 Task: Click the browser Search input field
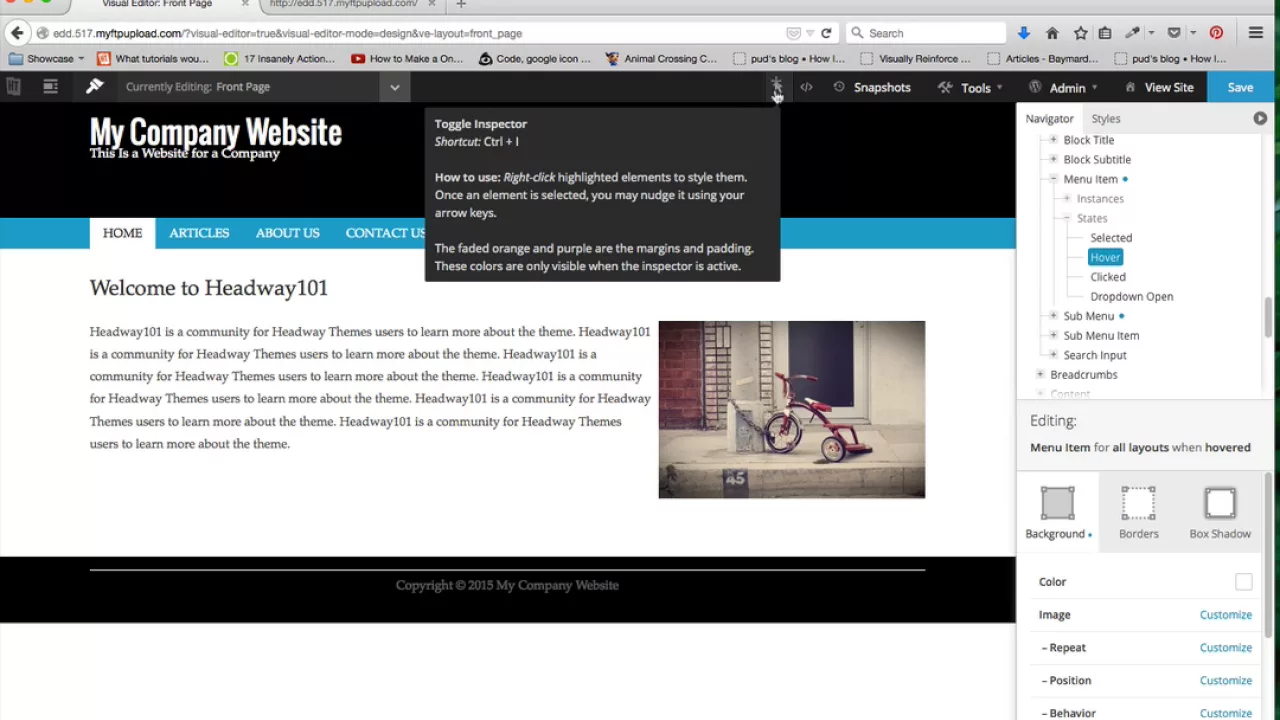[x=925, y=33]
